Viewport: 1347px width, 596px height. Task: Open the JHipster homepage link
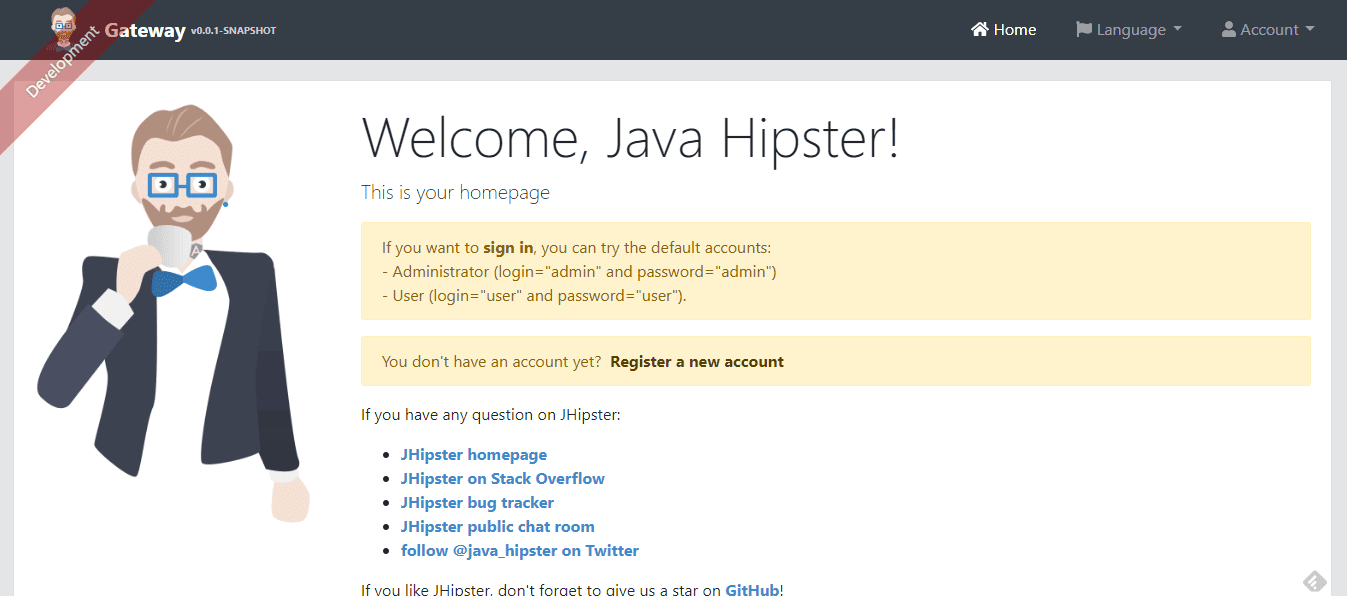click(x=474, y=454)
